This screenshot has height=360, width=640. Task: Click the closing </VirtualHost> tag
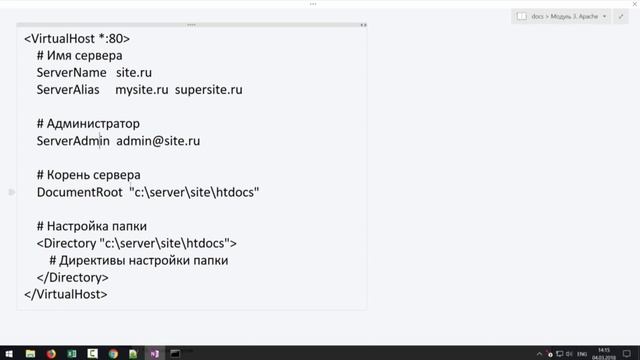66,294
